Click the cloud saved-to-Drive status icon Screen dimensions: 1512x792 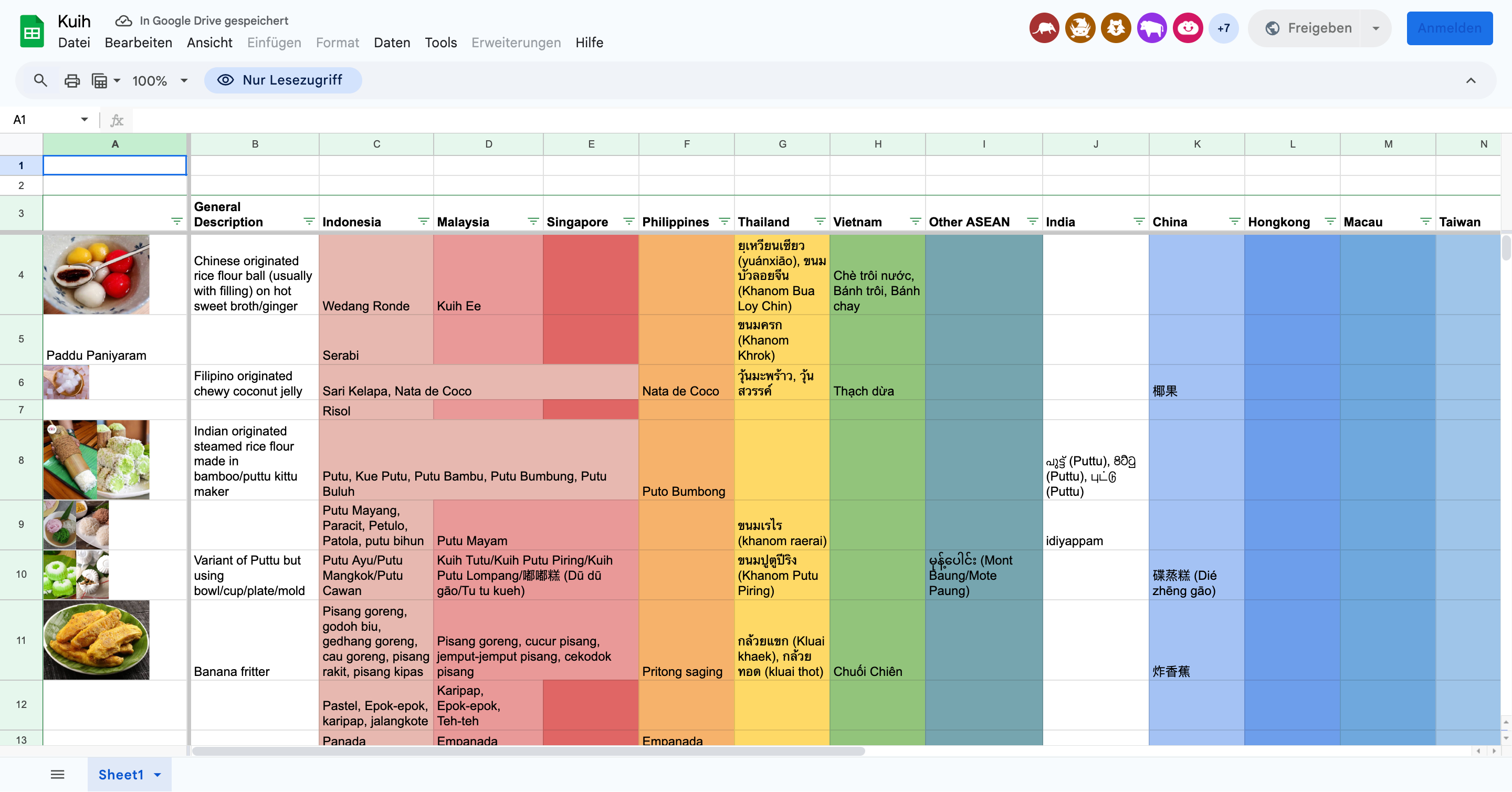pos(123,21)
